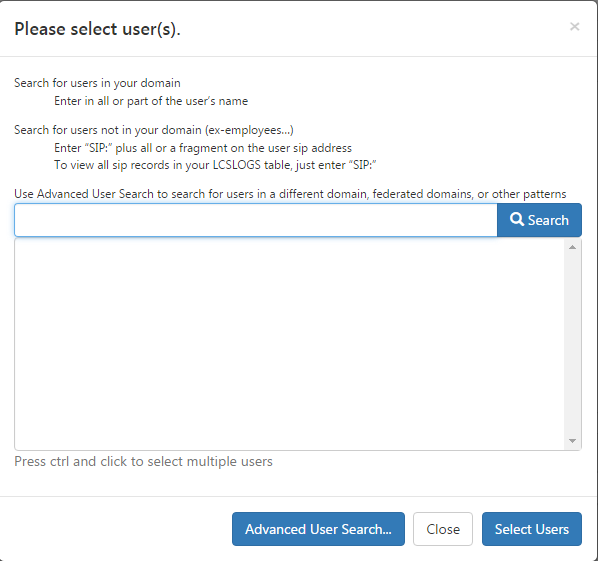Click the 'Use Advanced User Search' hint text
This screenshot has height=561, width=598.
(x=290, y=194)
